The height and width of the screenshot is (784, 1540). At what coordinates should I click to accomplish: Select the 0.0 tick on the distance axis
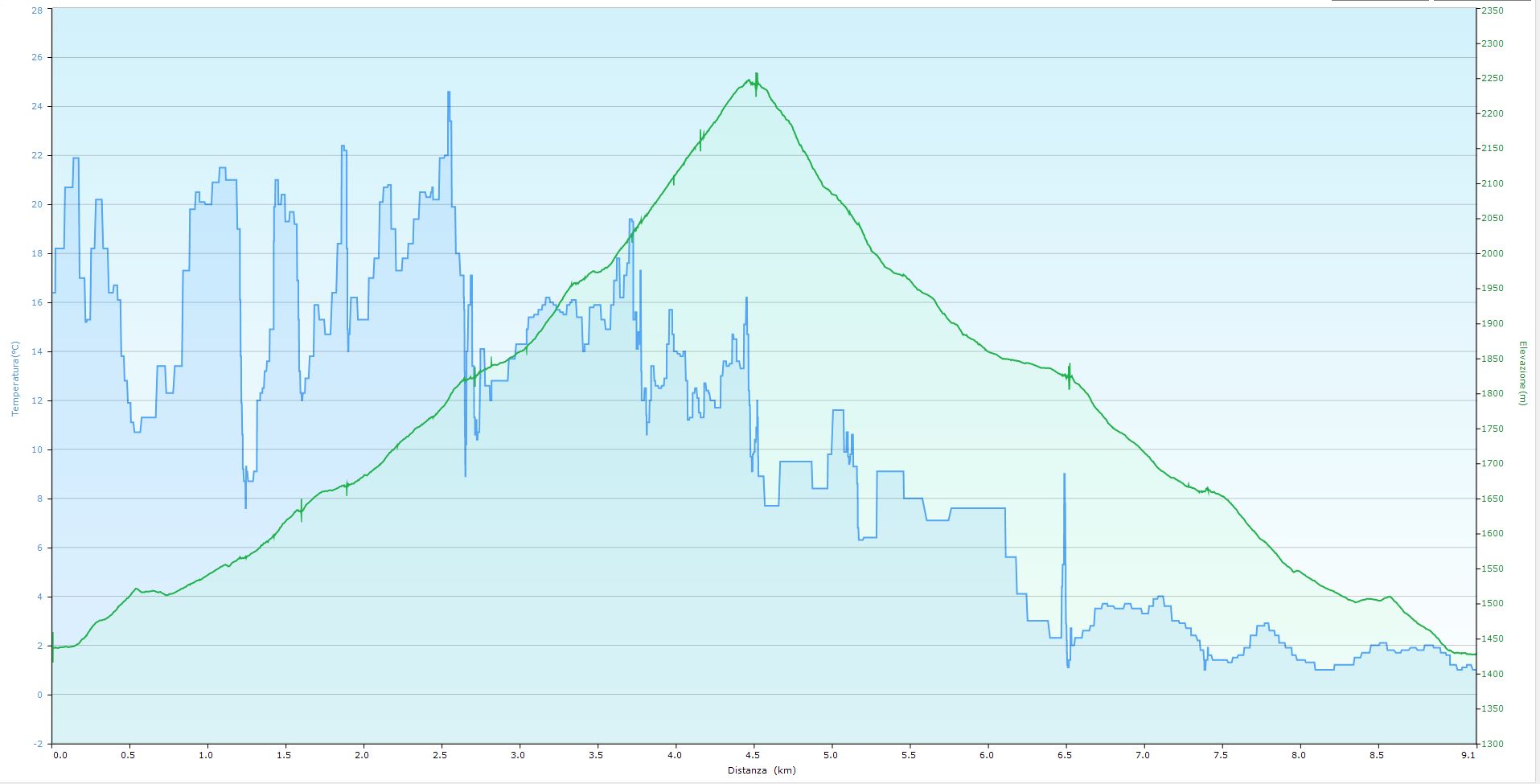click(x=58, y=755)
